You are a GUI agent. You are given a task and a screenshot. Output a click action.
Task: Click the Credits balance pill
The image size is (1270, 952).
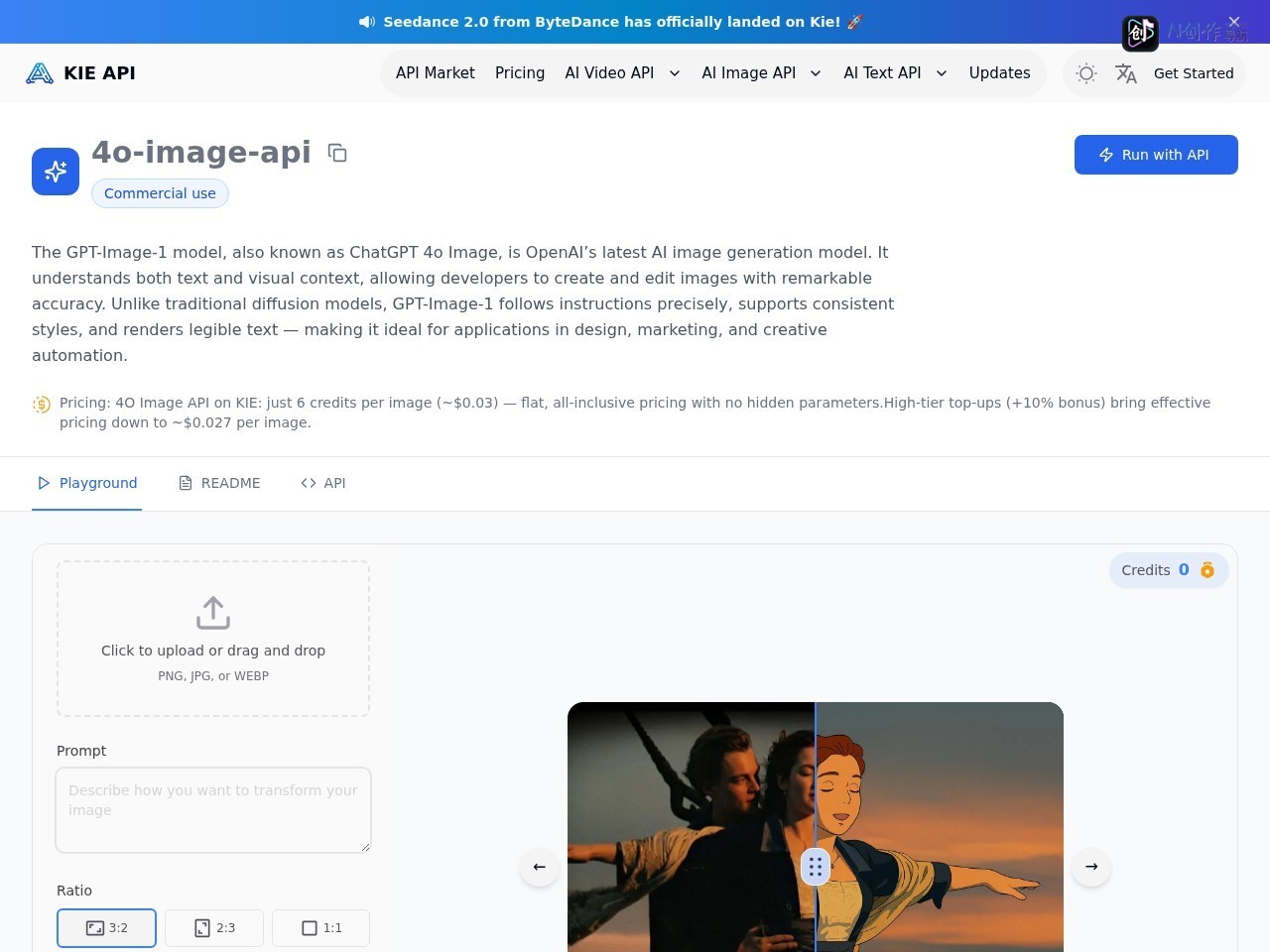point(1169,570)
